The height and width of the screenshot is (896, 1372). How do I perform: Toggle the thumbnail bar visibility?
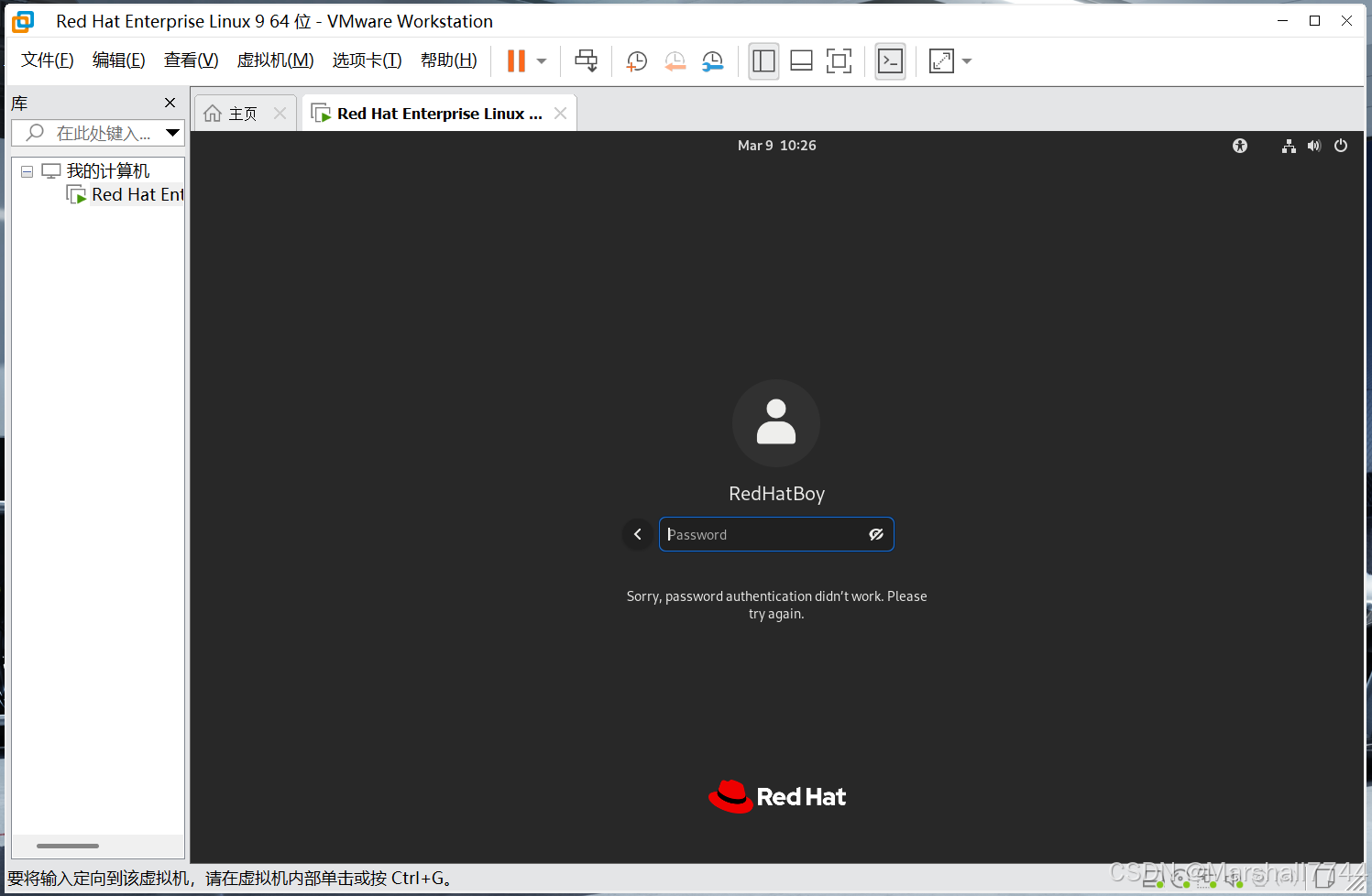[x=800, y=60]
